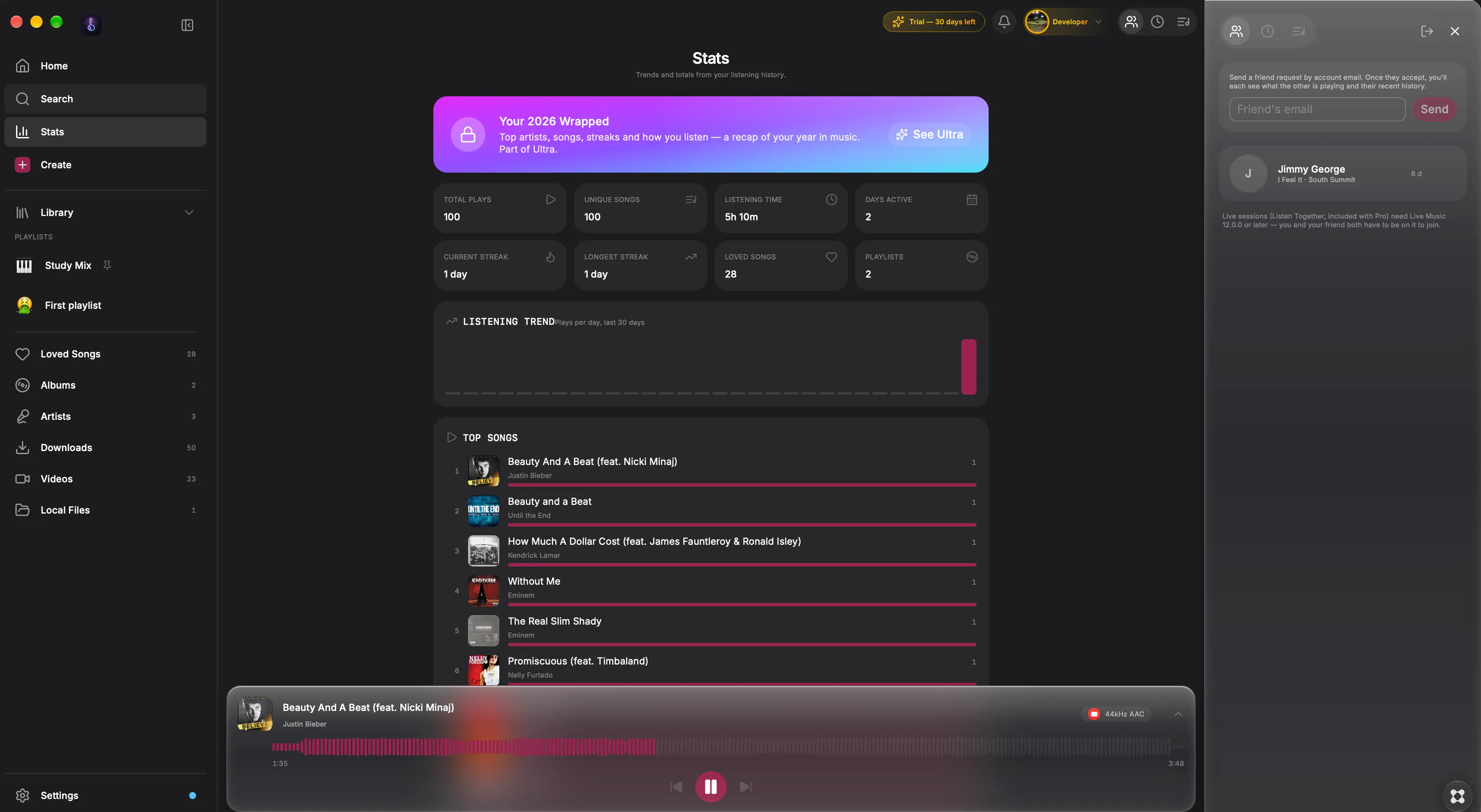Click the app logo icon in the title bar
This screenshot has width=1481, height=812.
tap(91, 25)
